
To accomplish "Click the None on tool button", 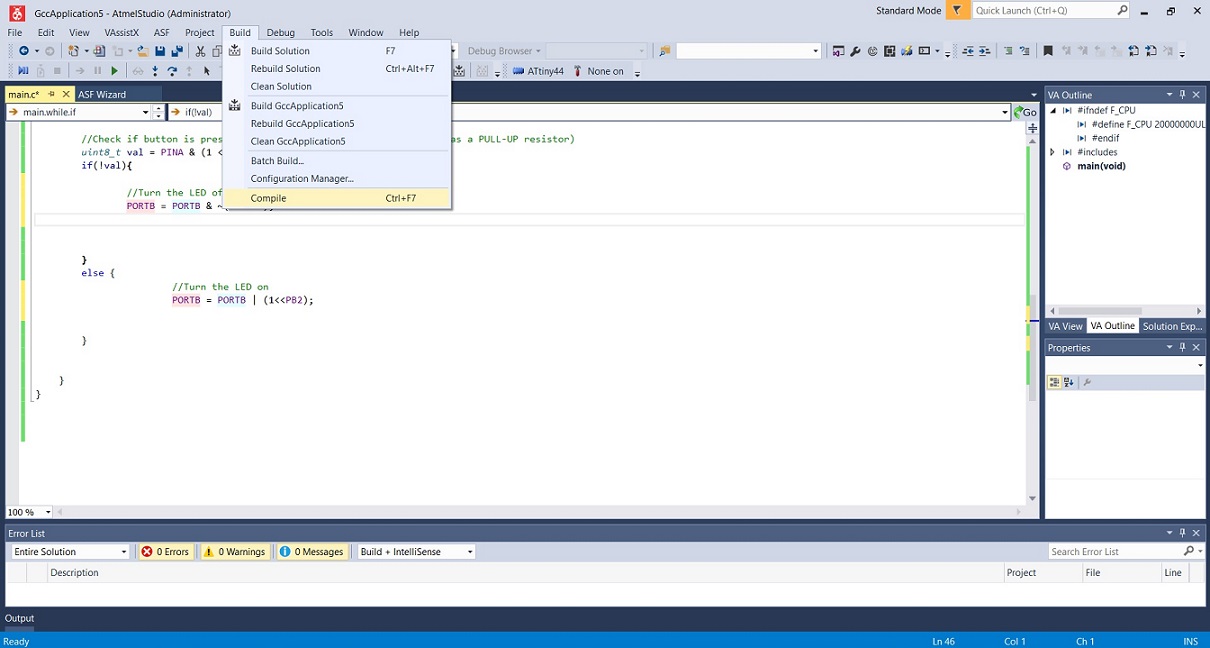I will click(x=598, y=71).
